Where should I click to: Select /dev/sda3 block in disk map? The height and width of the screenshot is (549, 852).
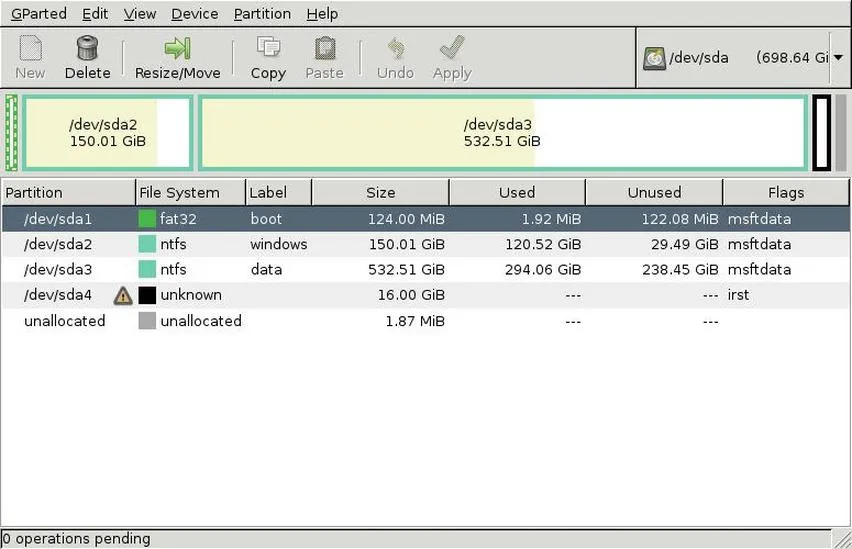502,133
